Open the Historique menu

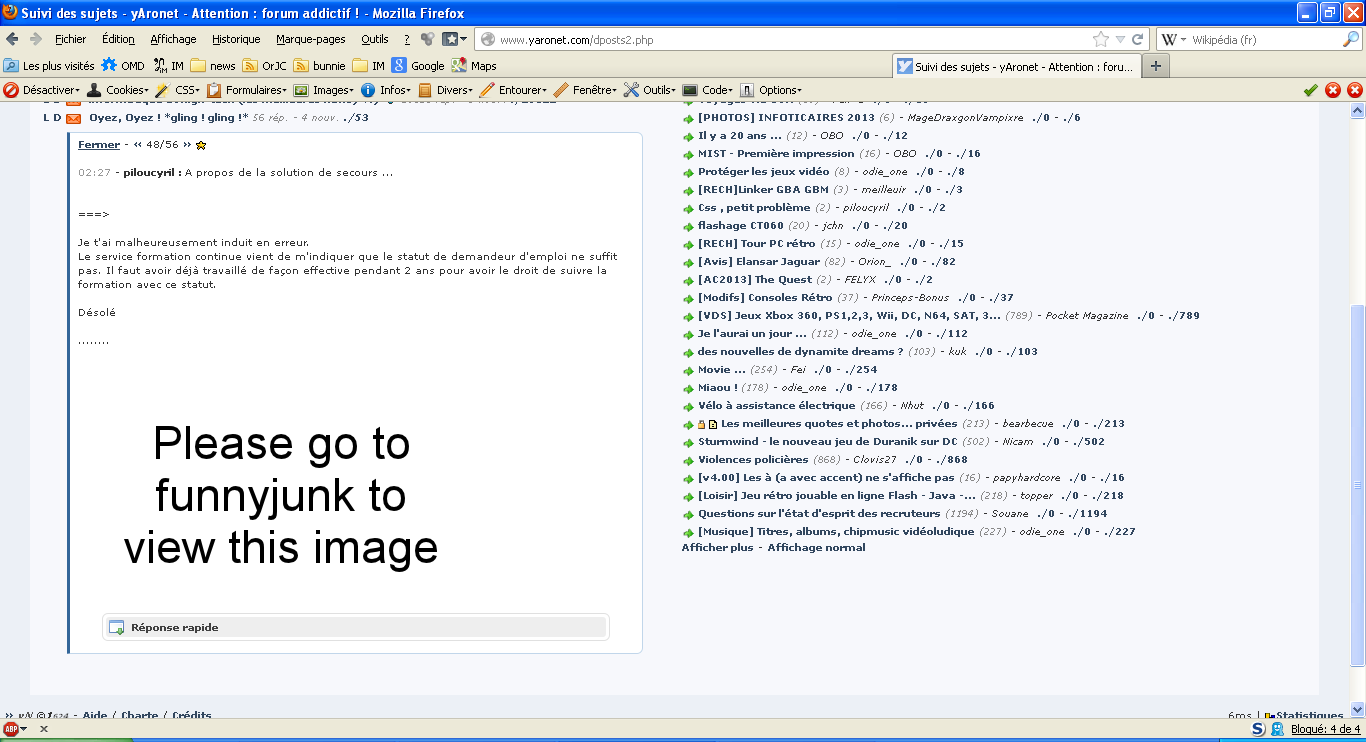point(236,39)
